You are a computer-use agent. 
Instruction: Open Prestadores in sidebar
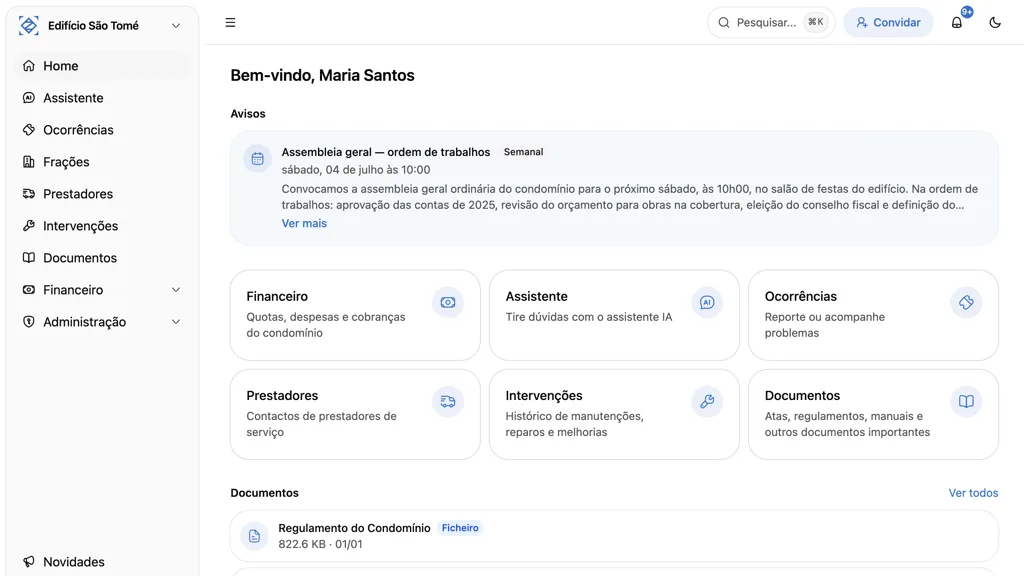[103, 194]
